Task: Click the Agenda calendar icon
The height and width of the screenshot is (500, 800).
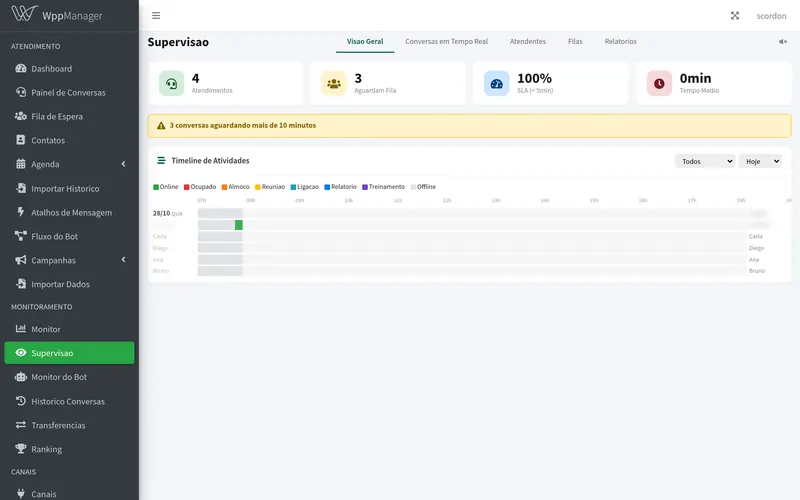Action: click(21, 164)
